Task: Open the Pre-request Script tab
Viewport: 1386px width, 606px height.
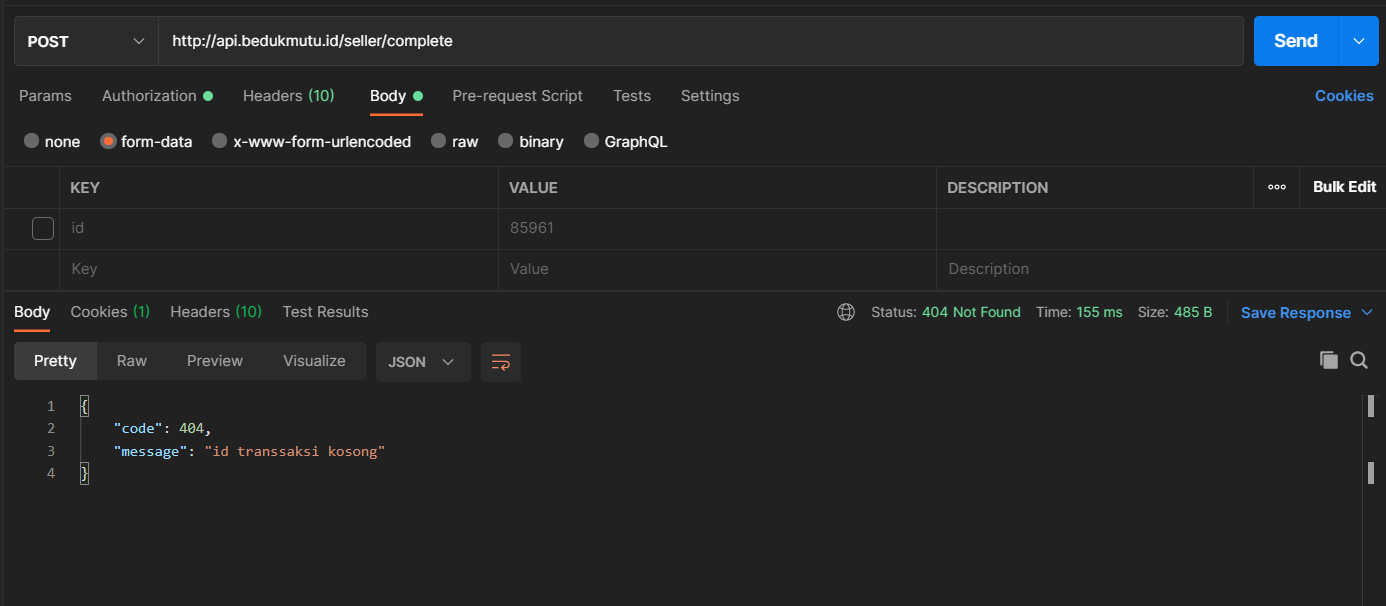Action: (x=517, y=96)
